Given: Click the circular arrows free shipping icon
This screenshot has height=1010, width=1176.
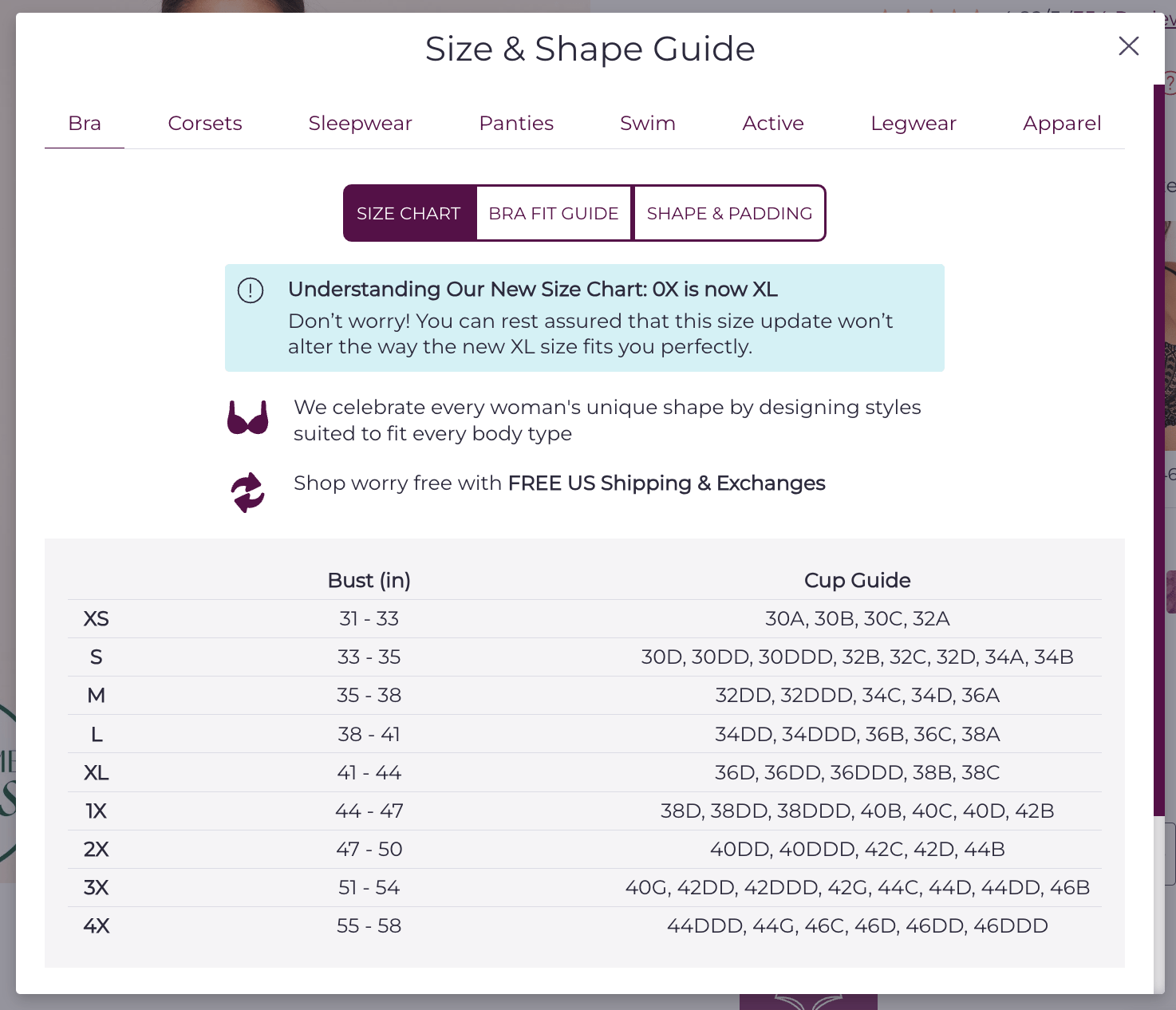Looking at the screenshot, I should pyautogui.click(x=246, y=491).
